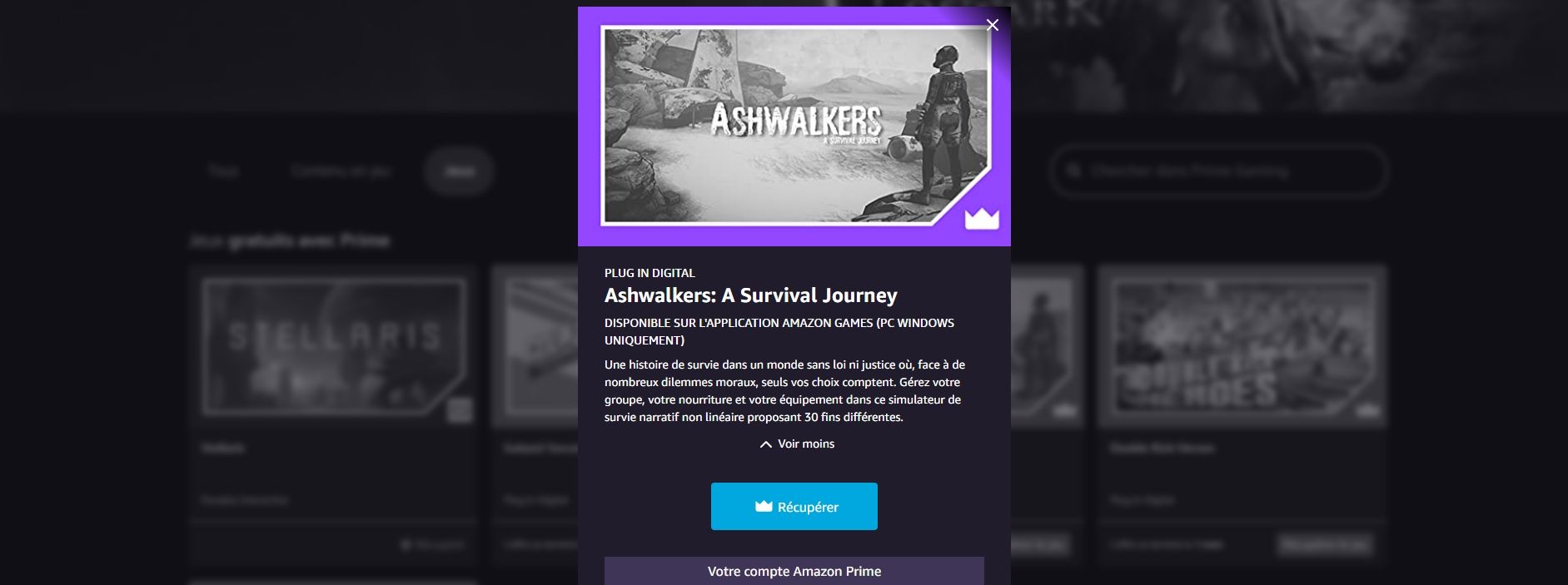Click the Prime Gaming search field
Image resolution: width=1568 pixels, height=585 pixels.
[x=1218, y=171]
